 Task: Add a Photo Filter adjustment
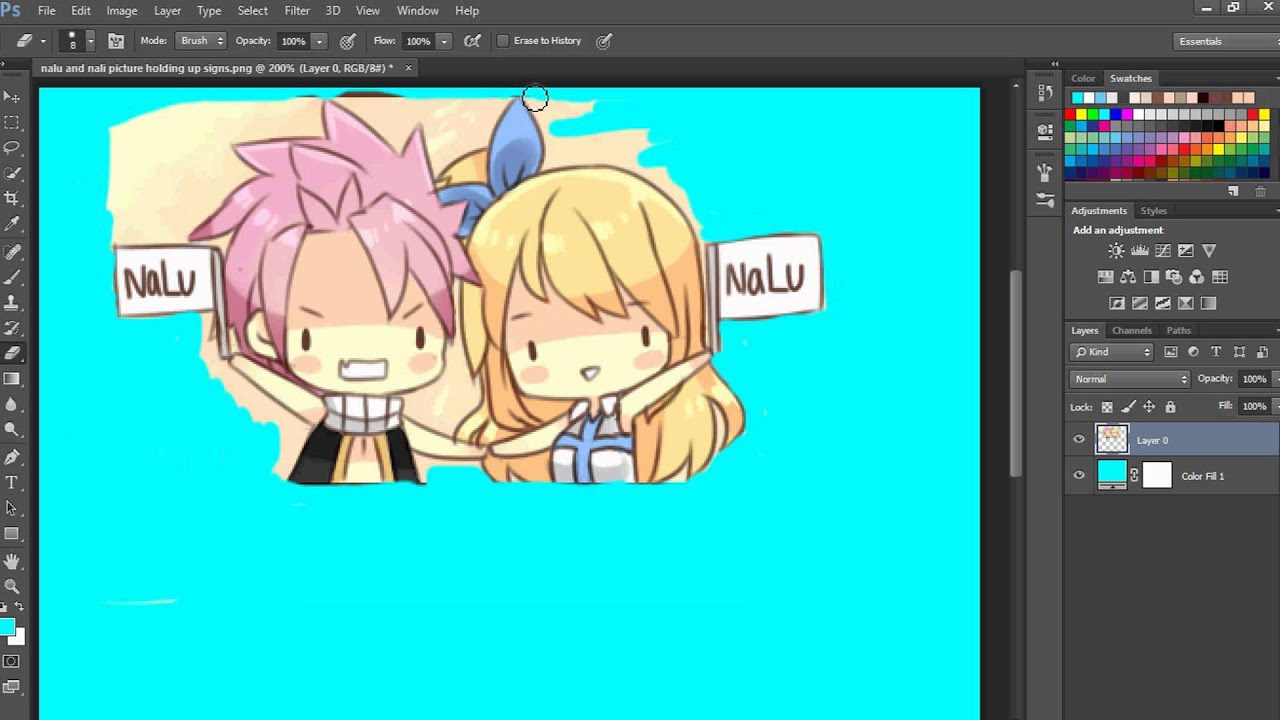point(1174,277)
